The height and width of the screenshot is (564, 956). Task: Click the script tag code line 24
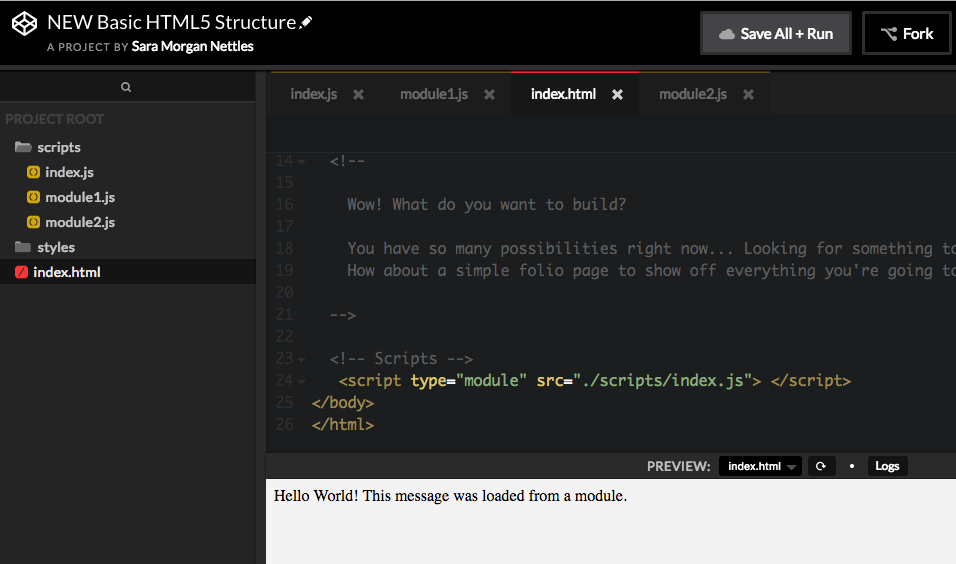coord(594,380)
